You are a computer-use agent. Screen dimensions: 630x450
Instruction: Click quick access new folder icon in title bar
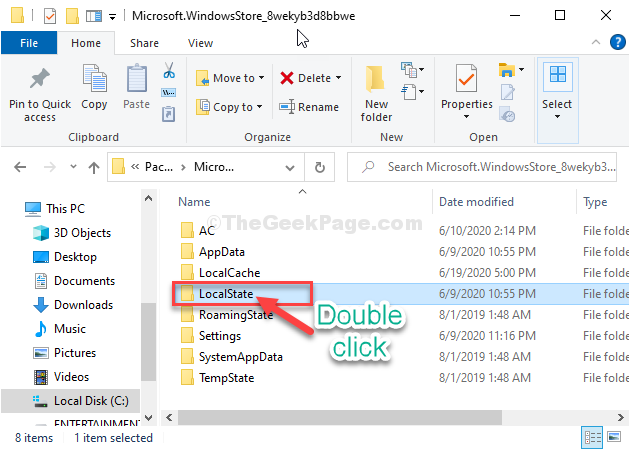(72, 16)
